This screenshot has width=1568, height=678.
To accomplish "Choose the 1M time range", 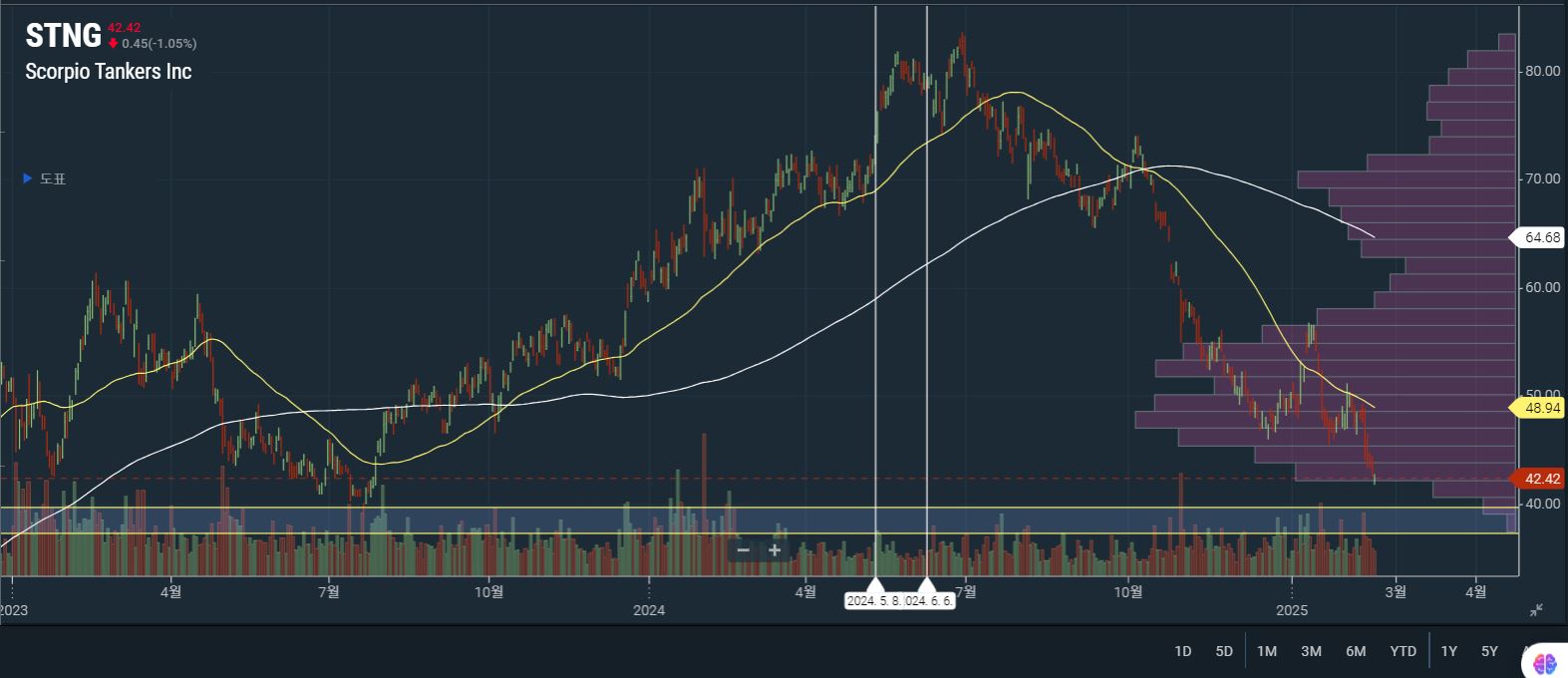I will [x=1267, y=651].
